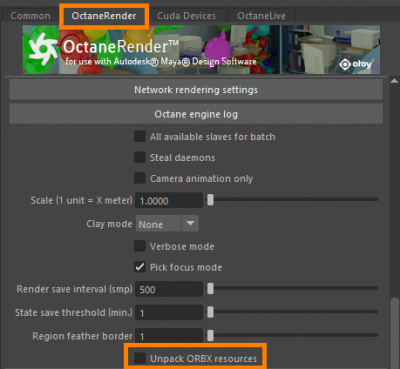Click the Octane pinwheel logo icon
The width and height of the screenshot is (400, 369).
43,49
